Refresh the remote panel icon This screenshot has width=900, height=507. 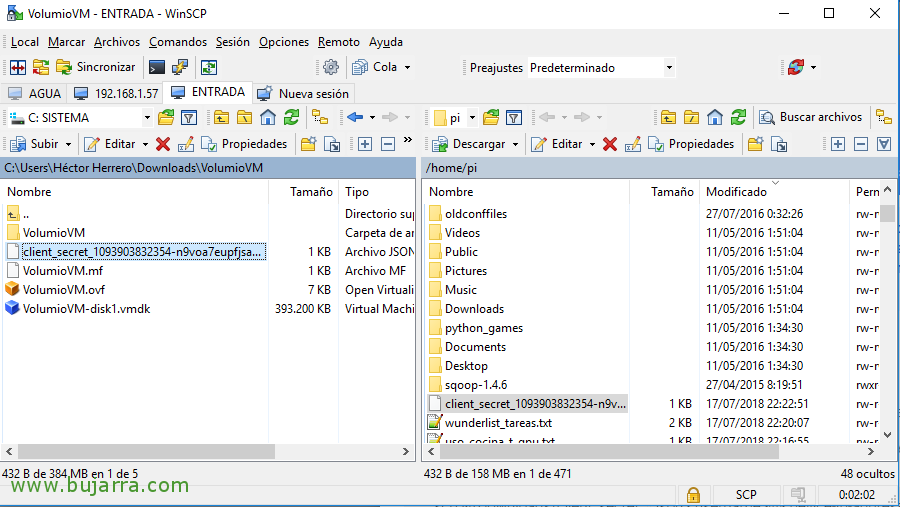click(x=738, y=118)
